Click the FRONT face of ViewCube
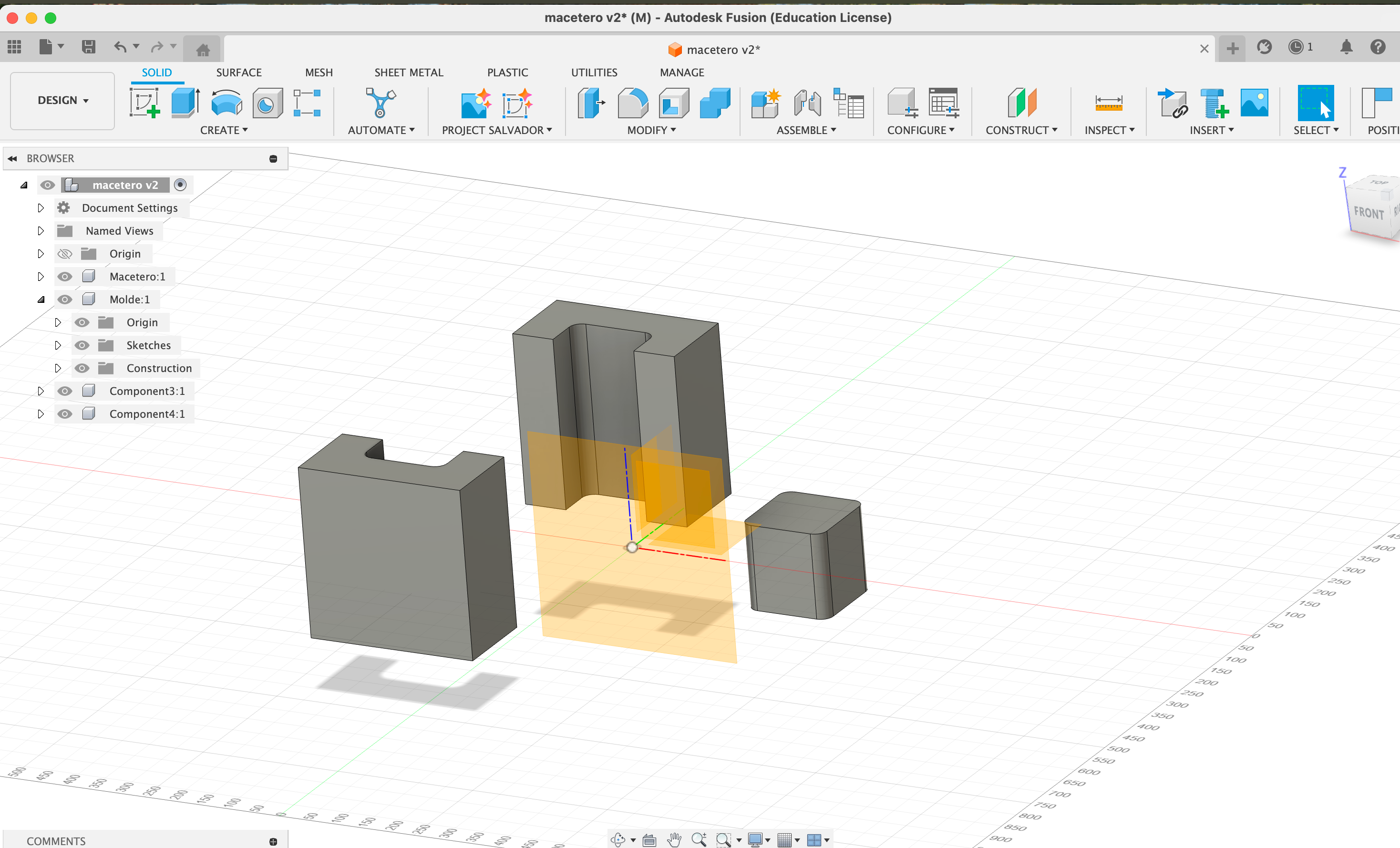This screenshot has height=848, width=1400. 1369,213
